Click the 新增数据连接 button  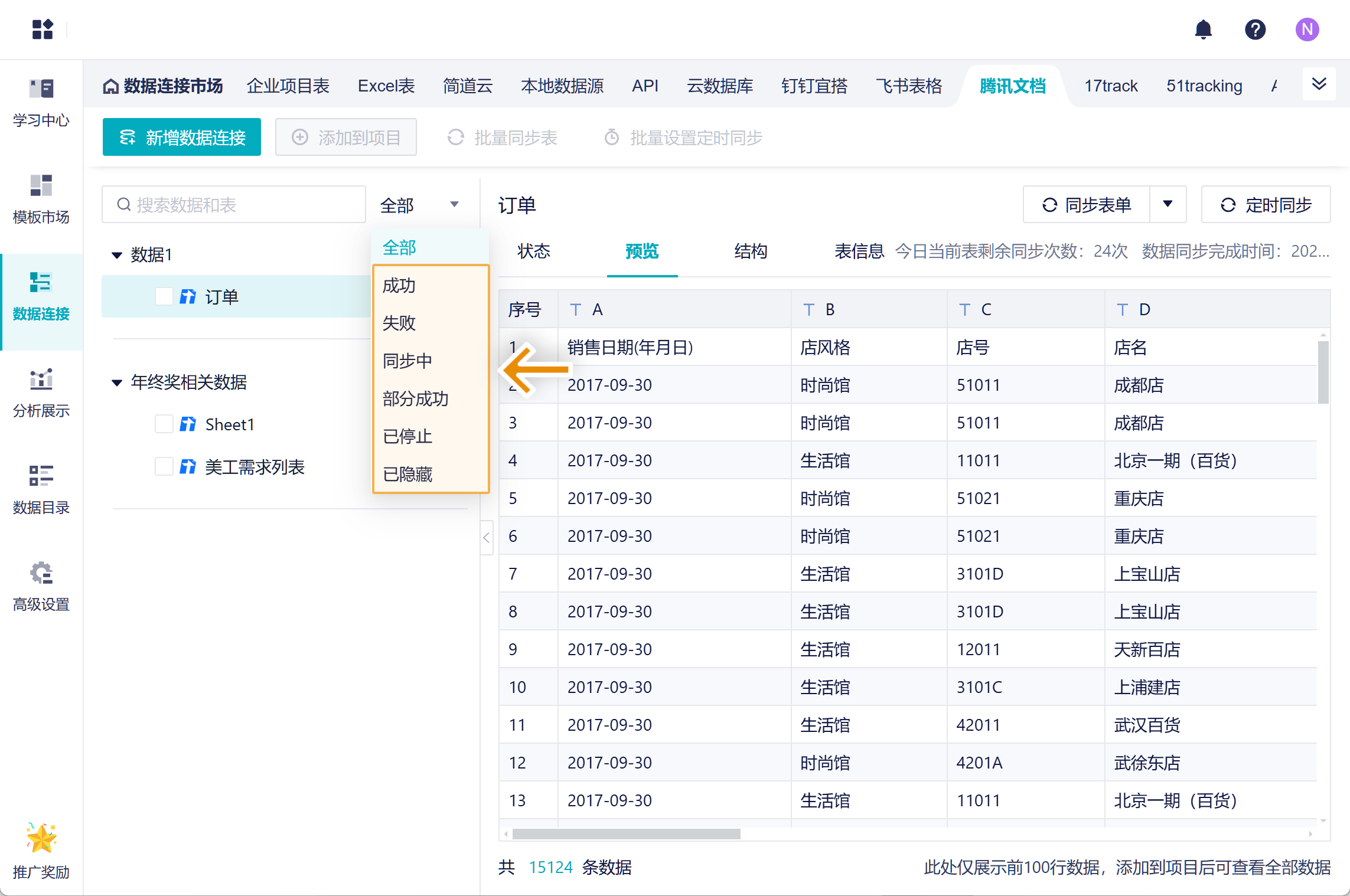(182, 138)
